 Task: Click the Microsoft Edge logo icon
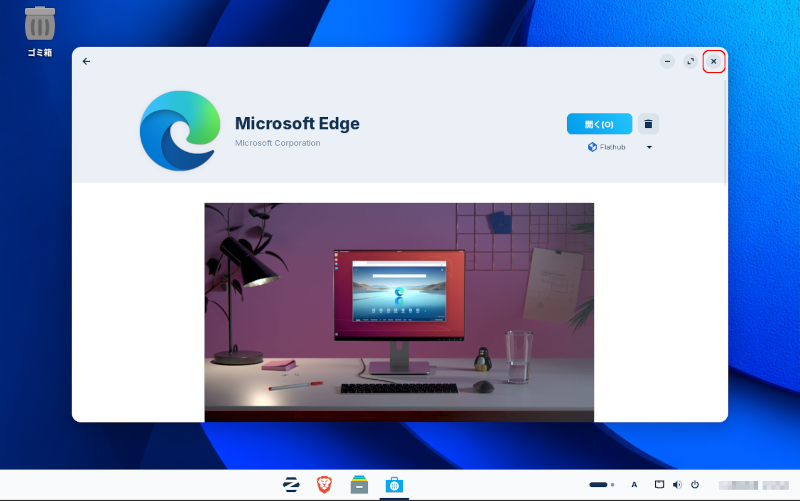tap(180, 131)
